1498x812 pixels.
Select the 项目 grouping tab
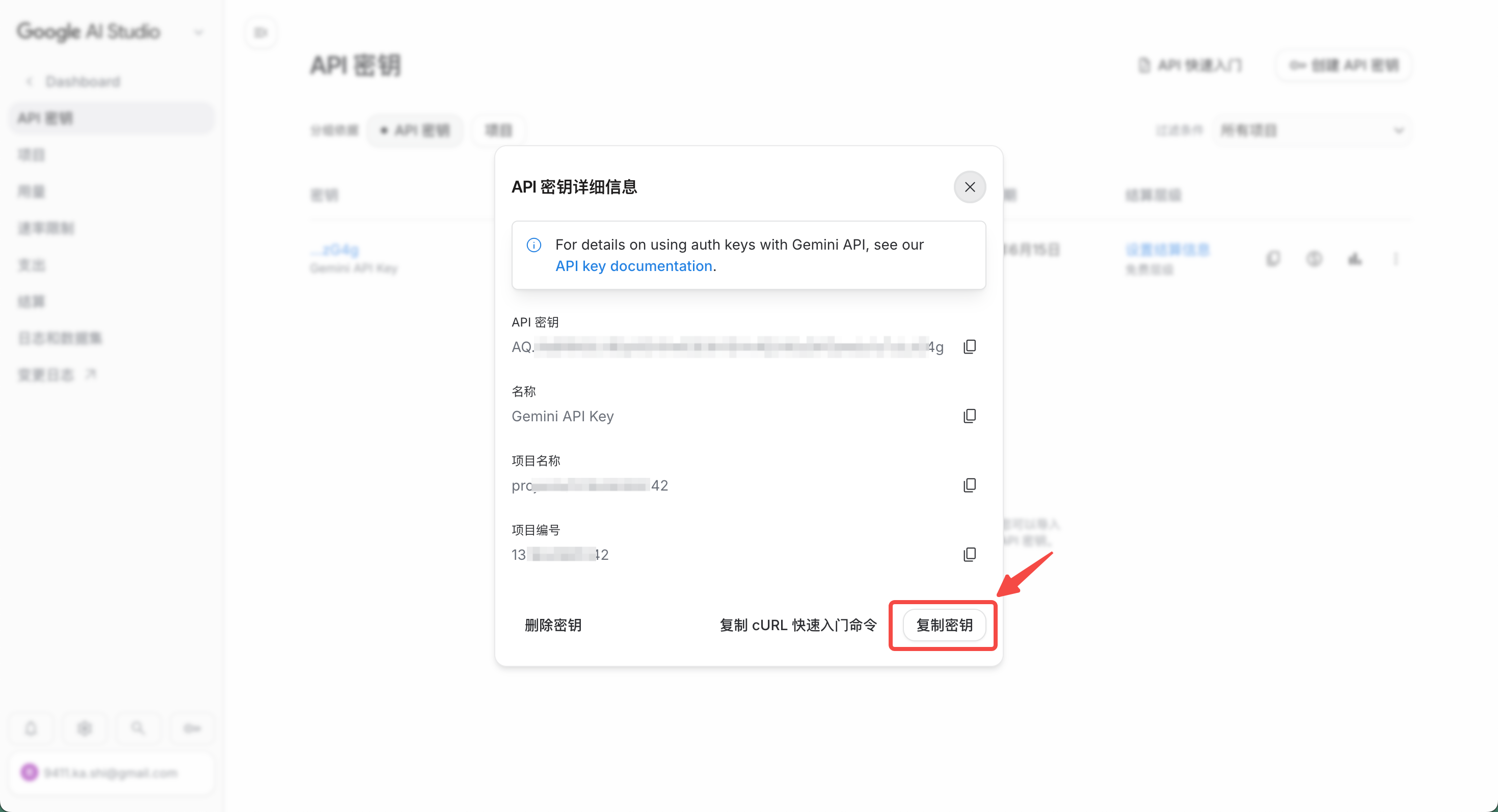498,130
